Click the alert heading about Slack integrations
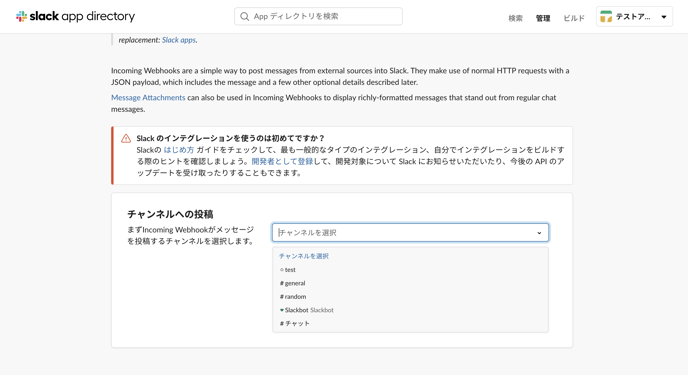688x375 pixels. click(x=230, y=138)
